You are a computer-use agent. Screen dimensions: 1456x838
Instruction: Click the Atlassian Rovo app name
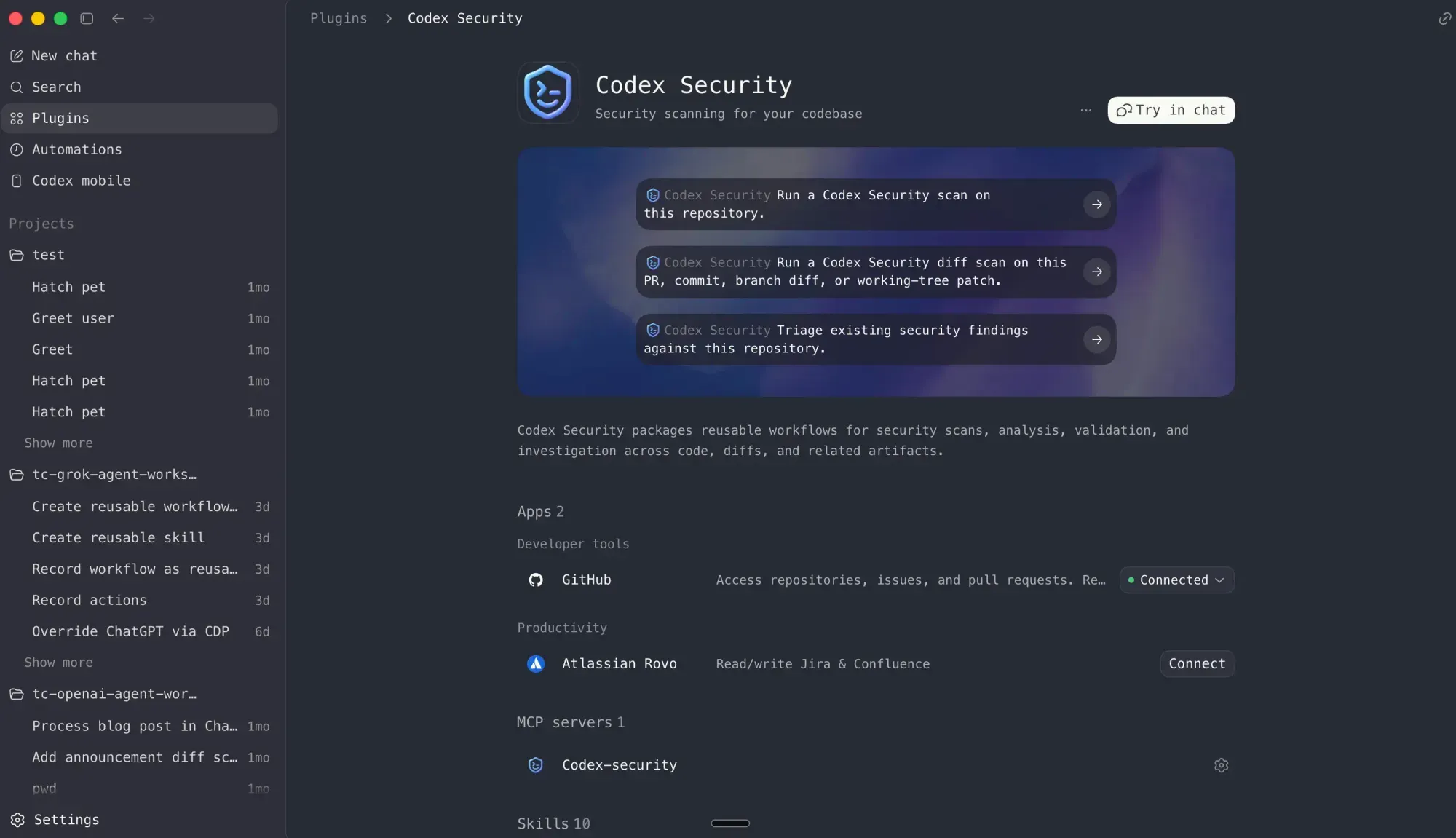(x=619, y=664)
